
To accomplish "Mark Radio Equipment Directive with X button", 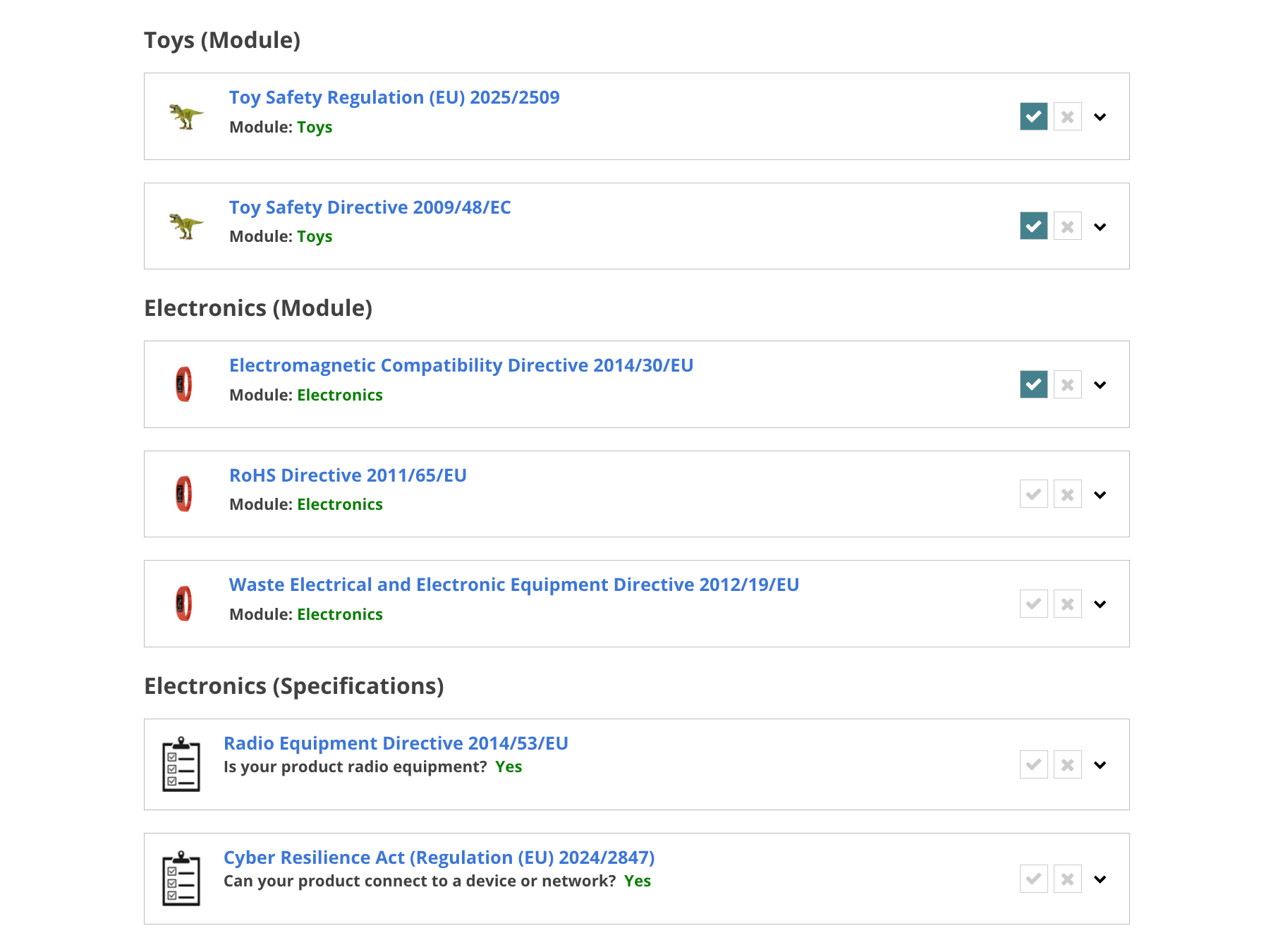I will pos(1068,764).
